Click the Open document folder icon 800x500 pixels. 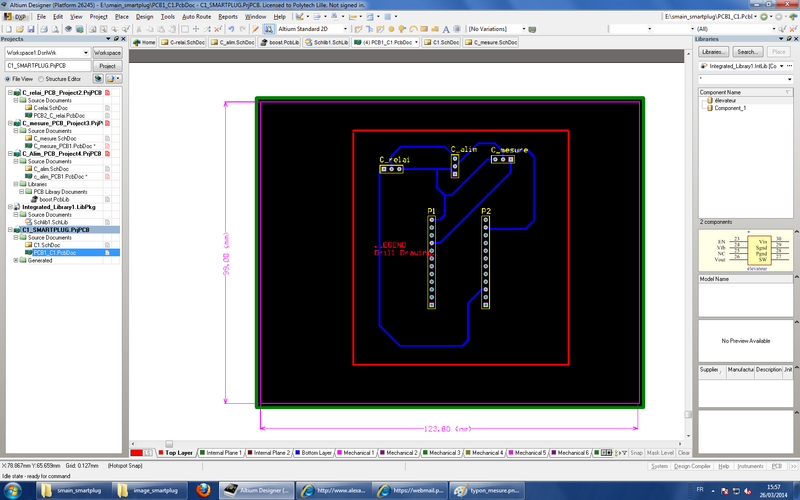(x=21, y=30)
